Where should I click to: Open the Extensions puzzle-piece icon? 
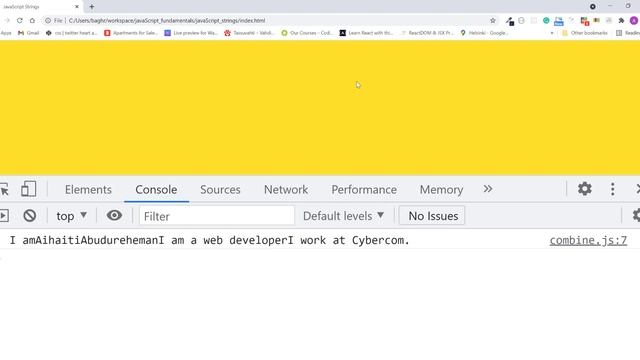[621, 20]
